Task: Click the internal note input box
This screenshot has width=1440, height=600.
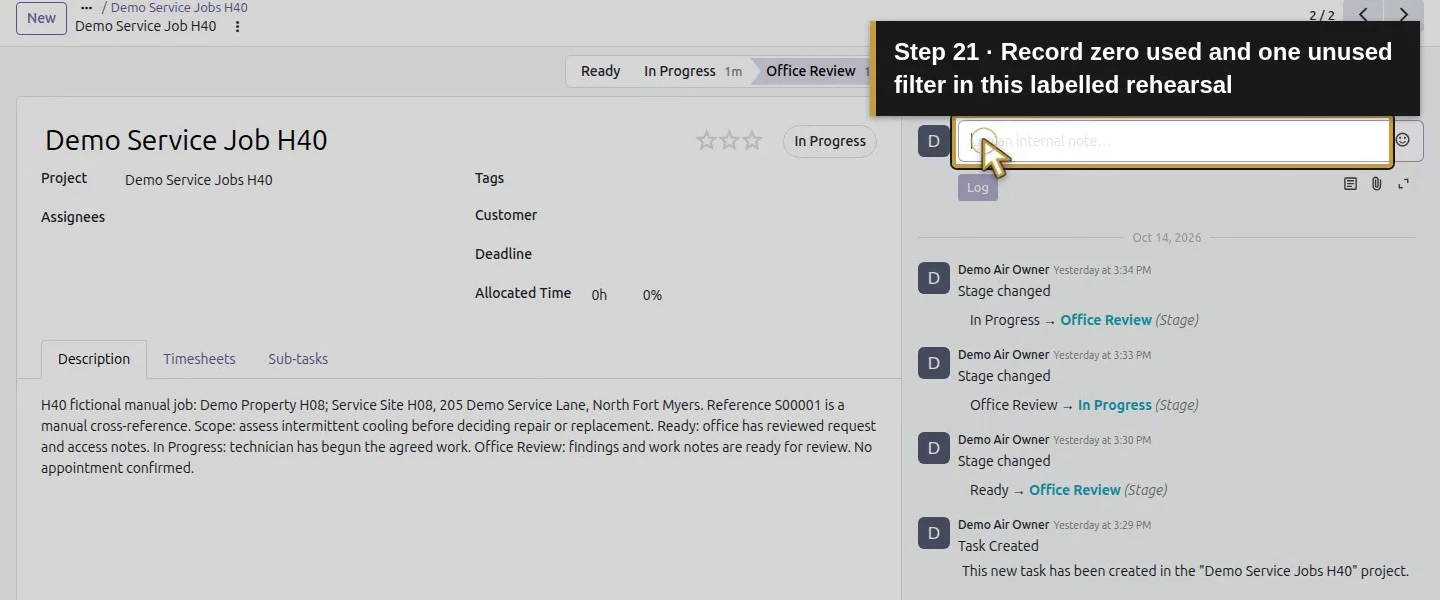Action: tap(1172, 141)
